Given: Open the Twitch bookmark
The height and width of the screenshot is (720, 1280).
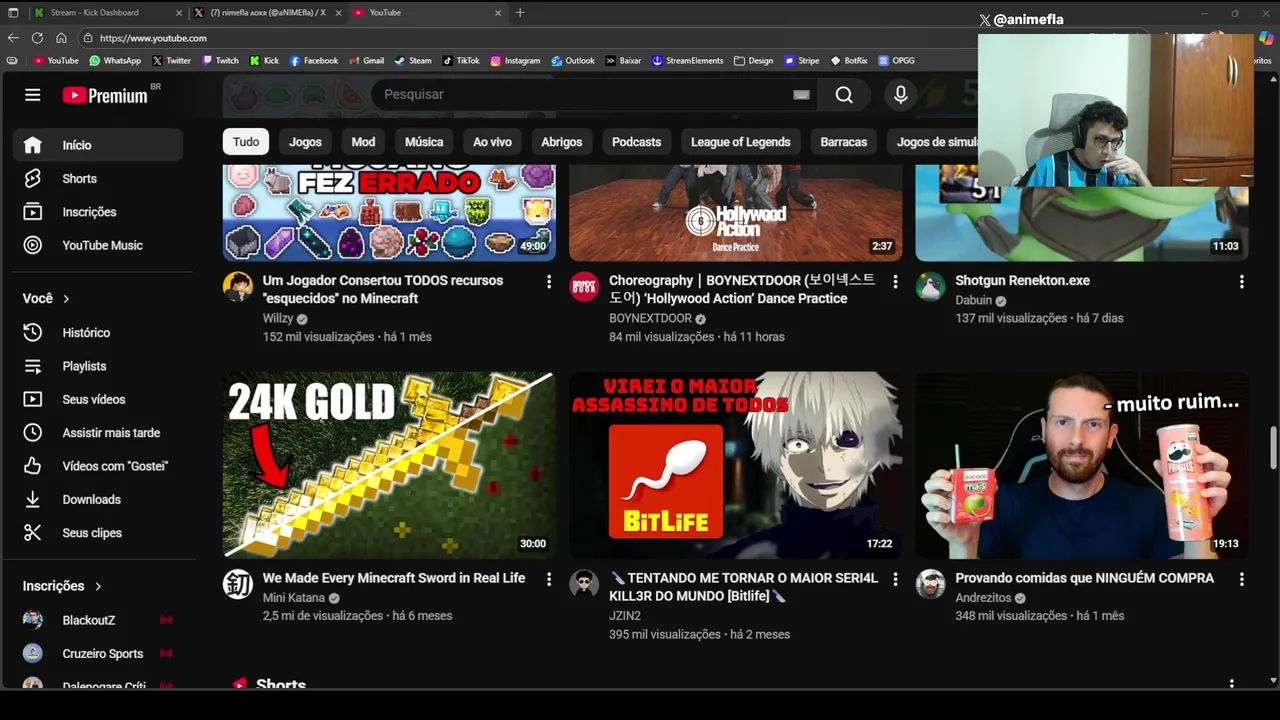Looking at the screenshot, I should (x=220, y=60).
